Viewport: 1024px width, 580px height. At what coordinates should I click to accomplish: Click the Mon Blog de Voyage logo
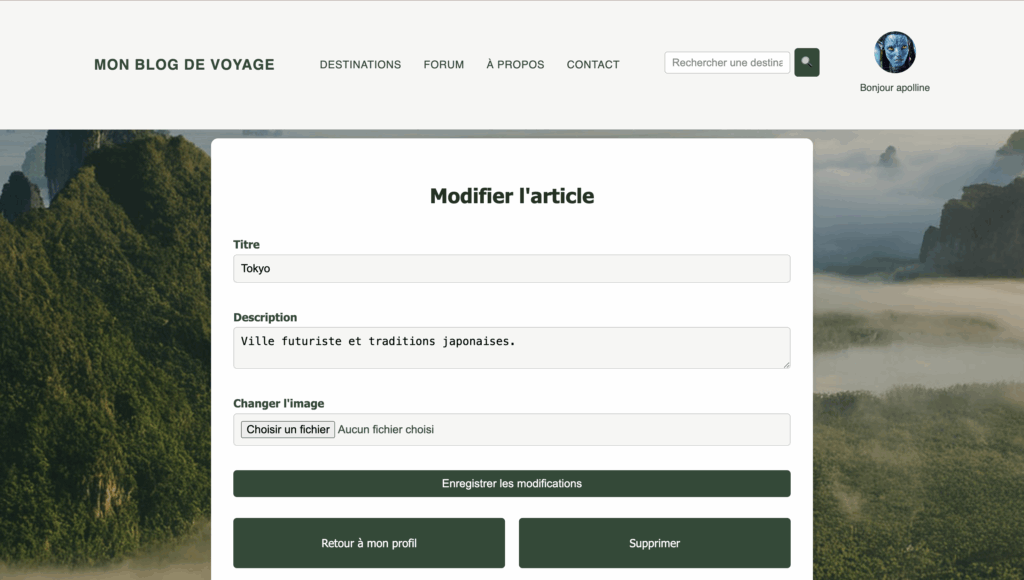point(184,65)
